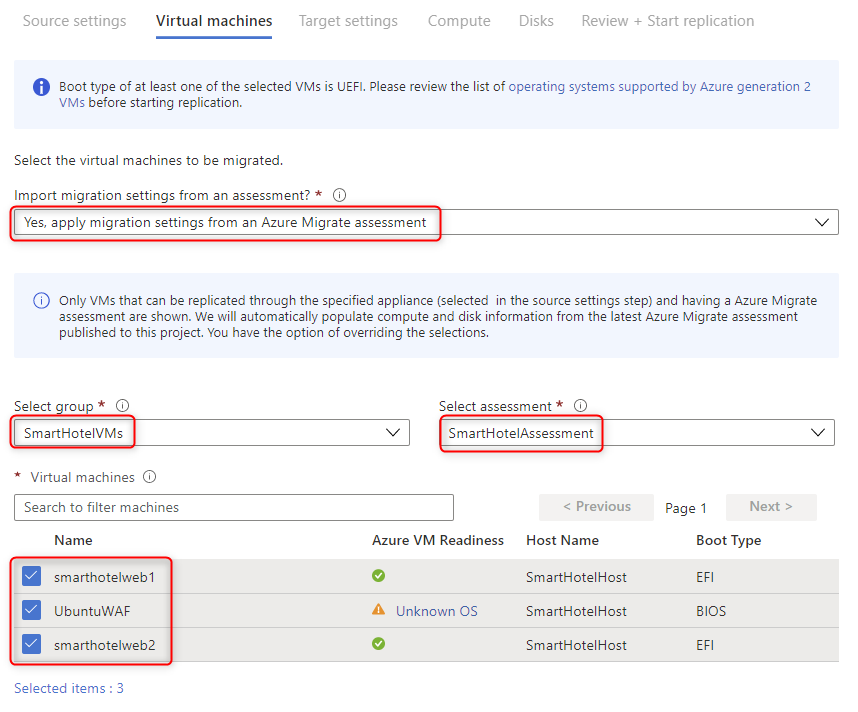Click the info icon next to Select group

pyautogui.click(x=123, y=406)
